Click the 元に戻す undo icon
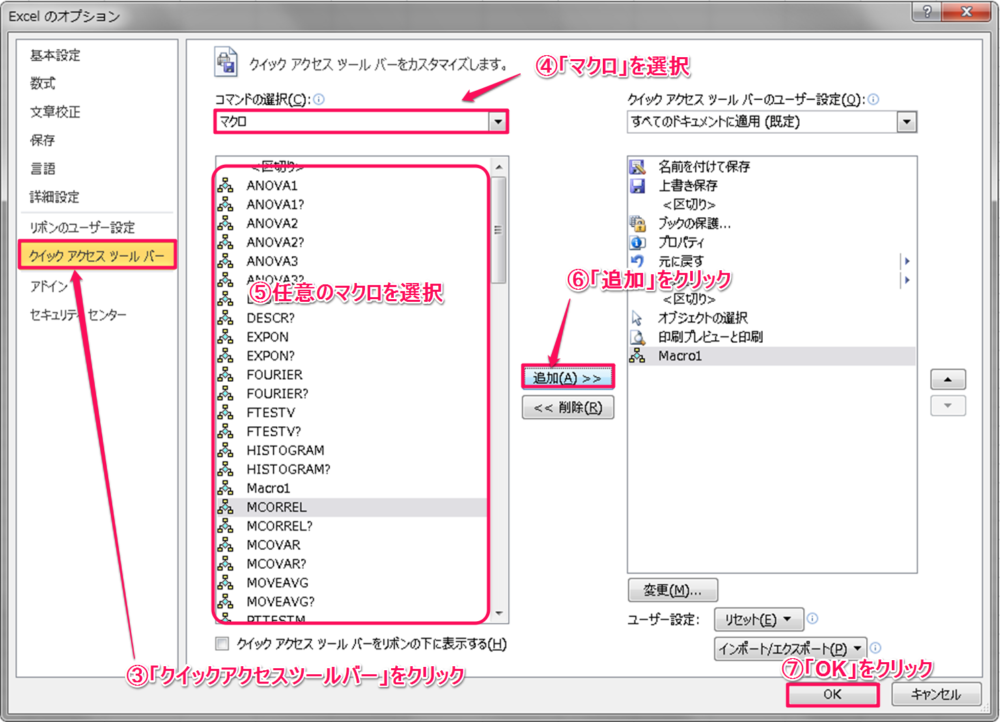 click(637, 261)
